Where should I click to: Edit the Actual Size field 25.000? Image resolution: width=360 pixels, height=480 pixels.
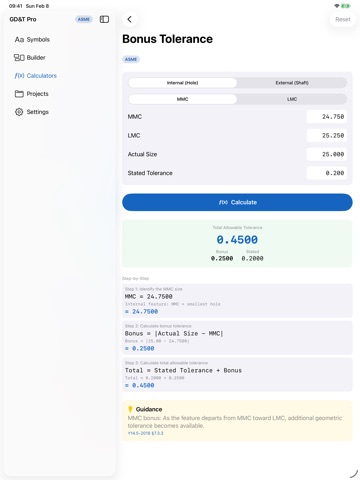(327, 154)
